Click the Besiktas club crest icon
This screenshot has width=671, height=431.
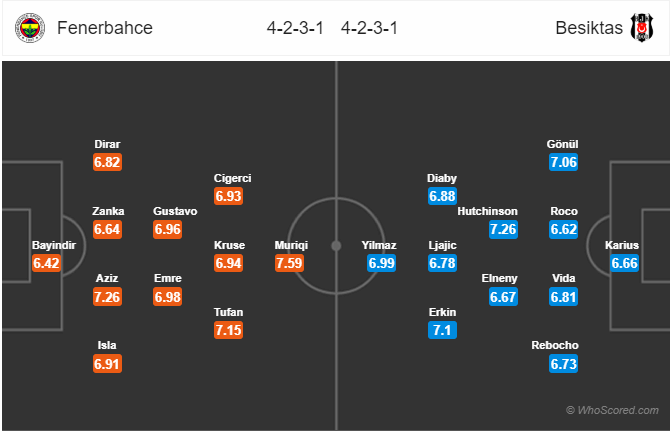click(642, 28)
